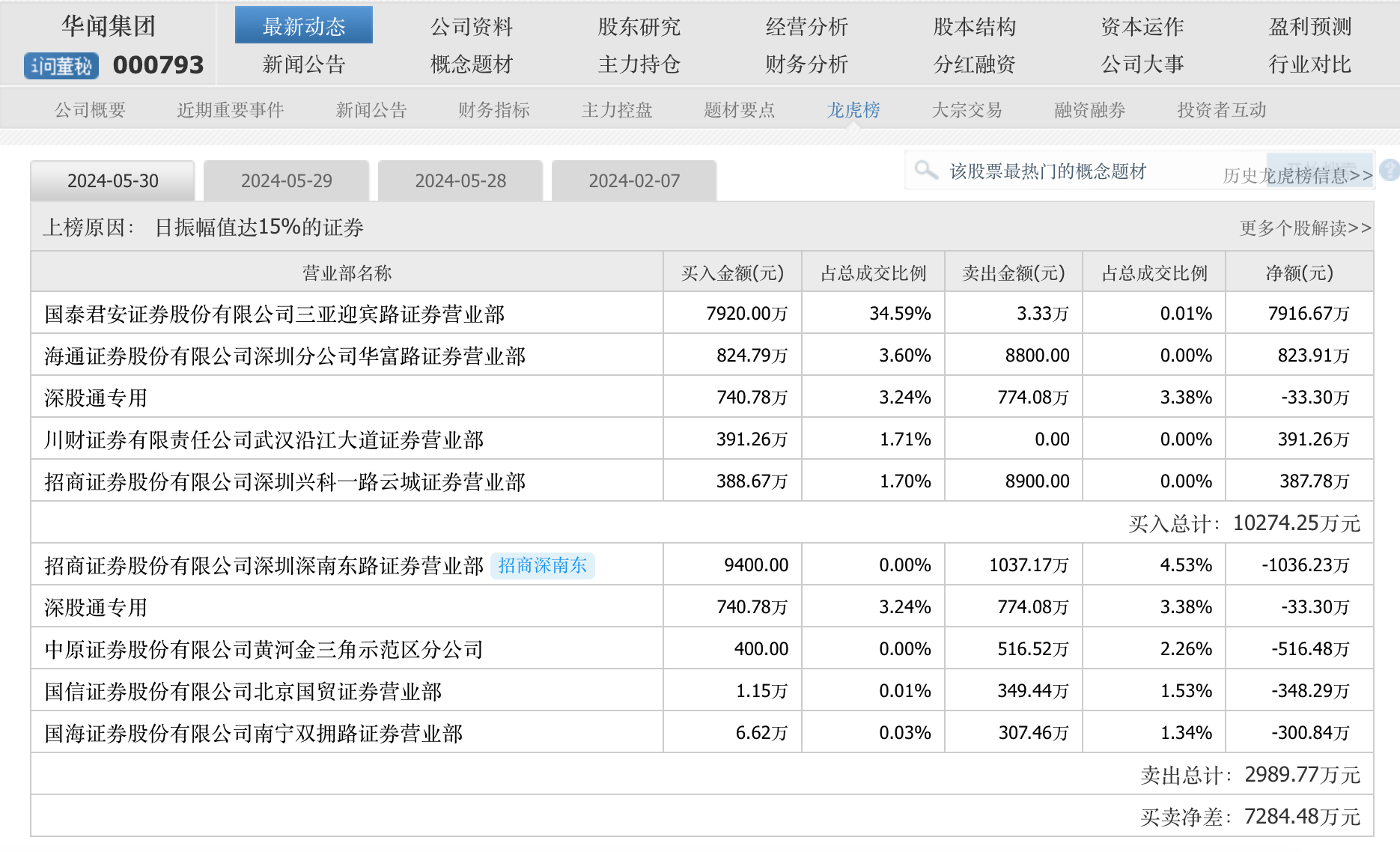Show 2024-02-07 date data
This screenshot has height=852, width=1400.
(x=634, y=181)
